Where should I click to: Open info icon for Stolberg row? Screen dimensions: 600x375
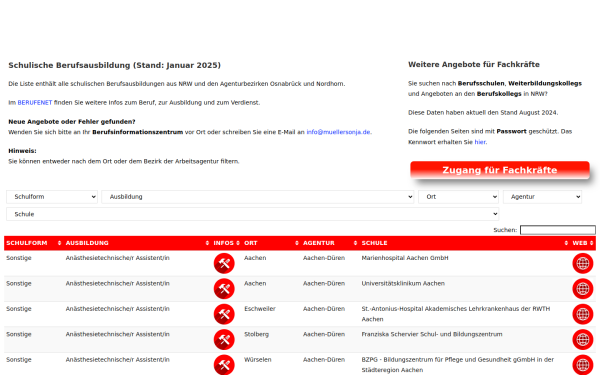(224, 339)
